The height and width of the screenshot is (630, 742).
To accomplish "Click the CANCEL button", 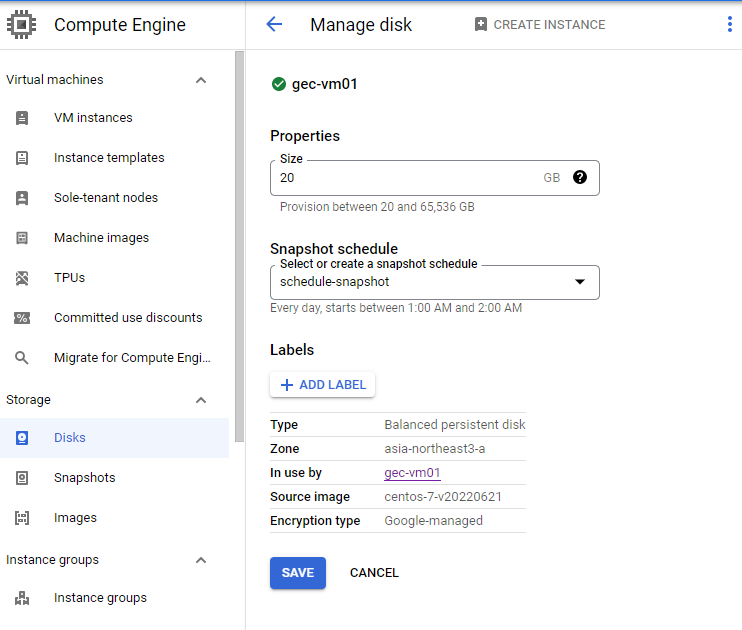I will tap(374, 573).
